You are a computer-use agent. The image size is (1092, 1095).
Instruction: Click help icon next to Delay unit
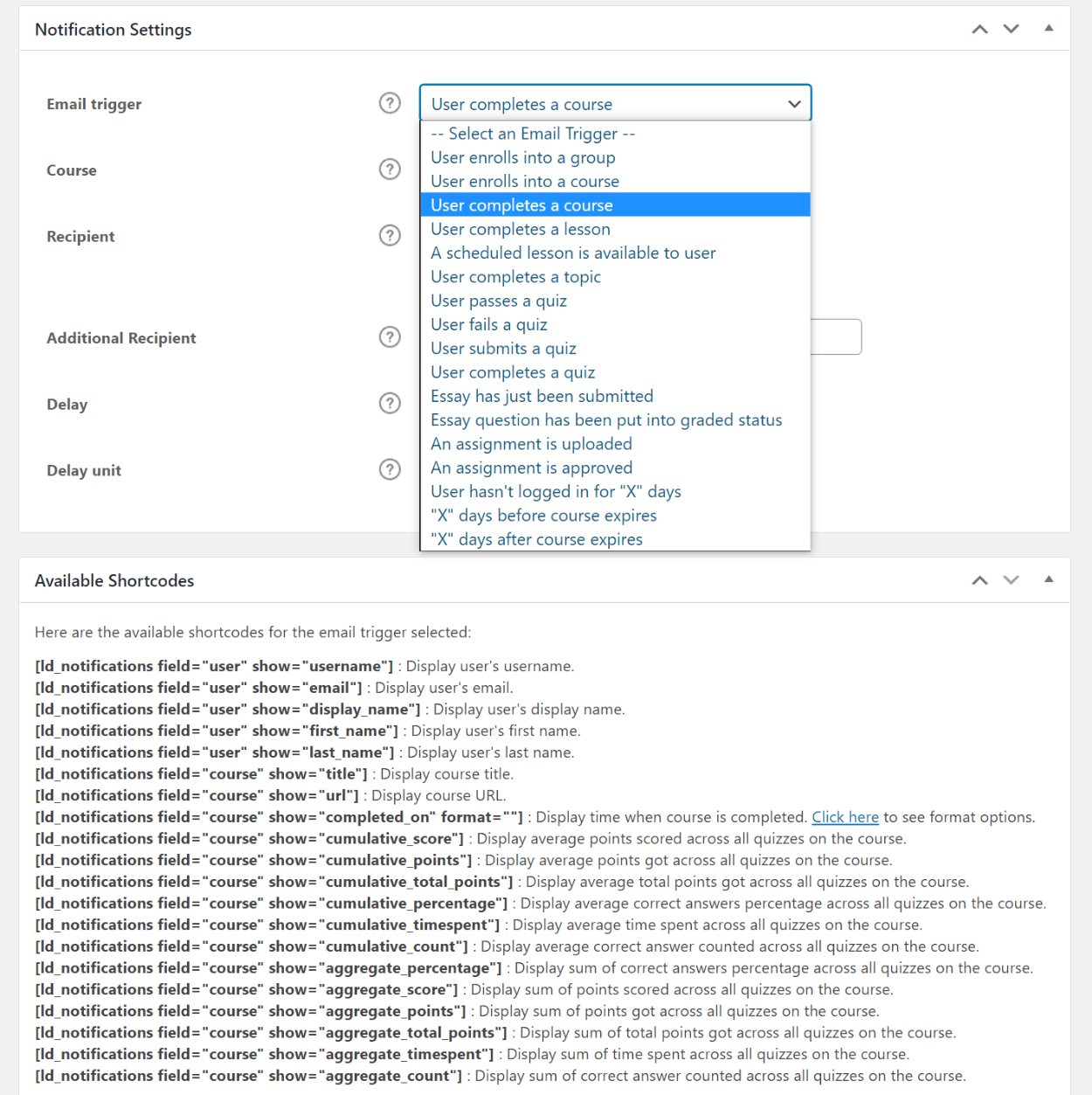pyautogui.click(x=390, y=470)
